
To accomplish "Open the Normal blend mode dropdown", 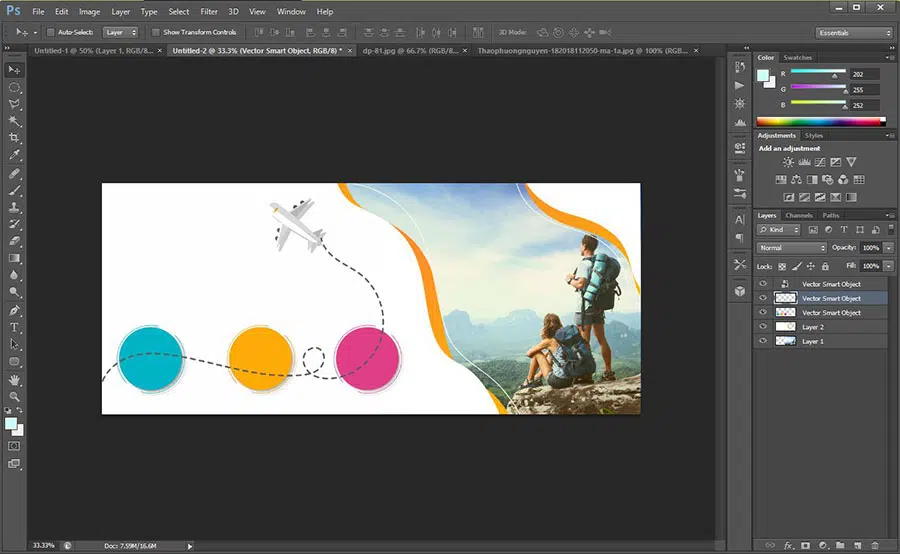I will tap(791, 248).
